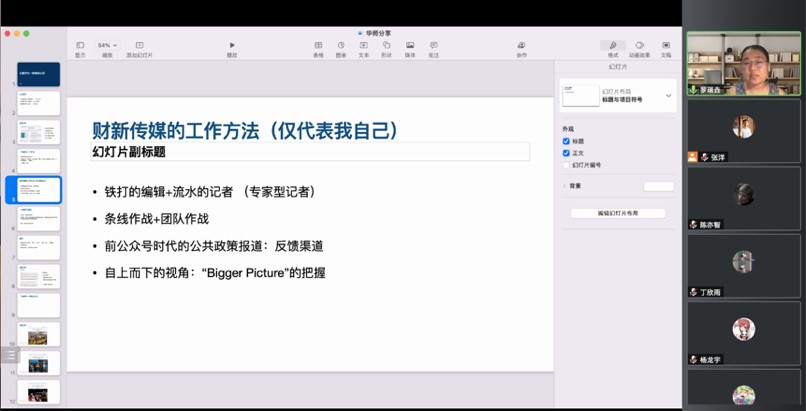Screen dimensions: 806x411
Task: Uncheck the 标题 title checkbox
Action: 566,141
